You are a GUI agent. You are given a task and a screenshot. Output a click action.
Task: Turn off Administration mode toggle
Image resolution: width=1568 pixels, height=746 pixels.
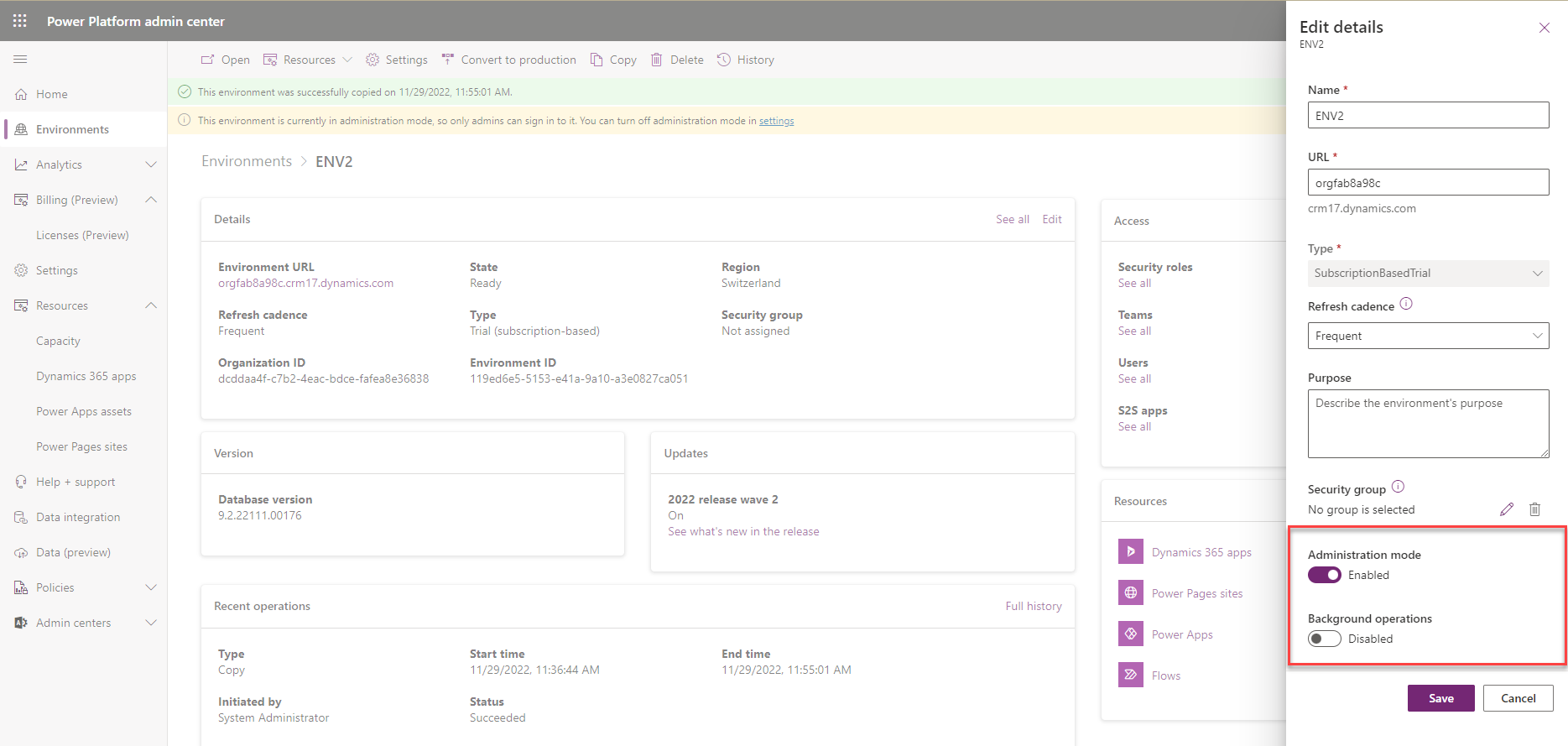click(x=1325, y=576)
